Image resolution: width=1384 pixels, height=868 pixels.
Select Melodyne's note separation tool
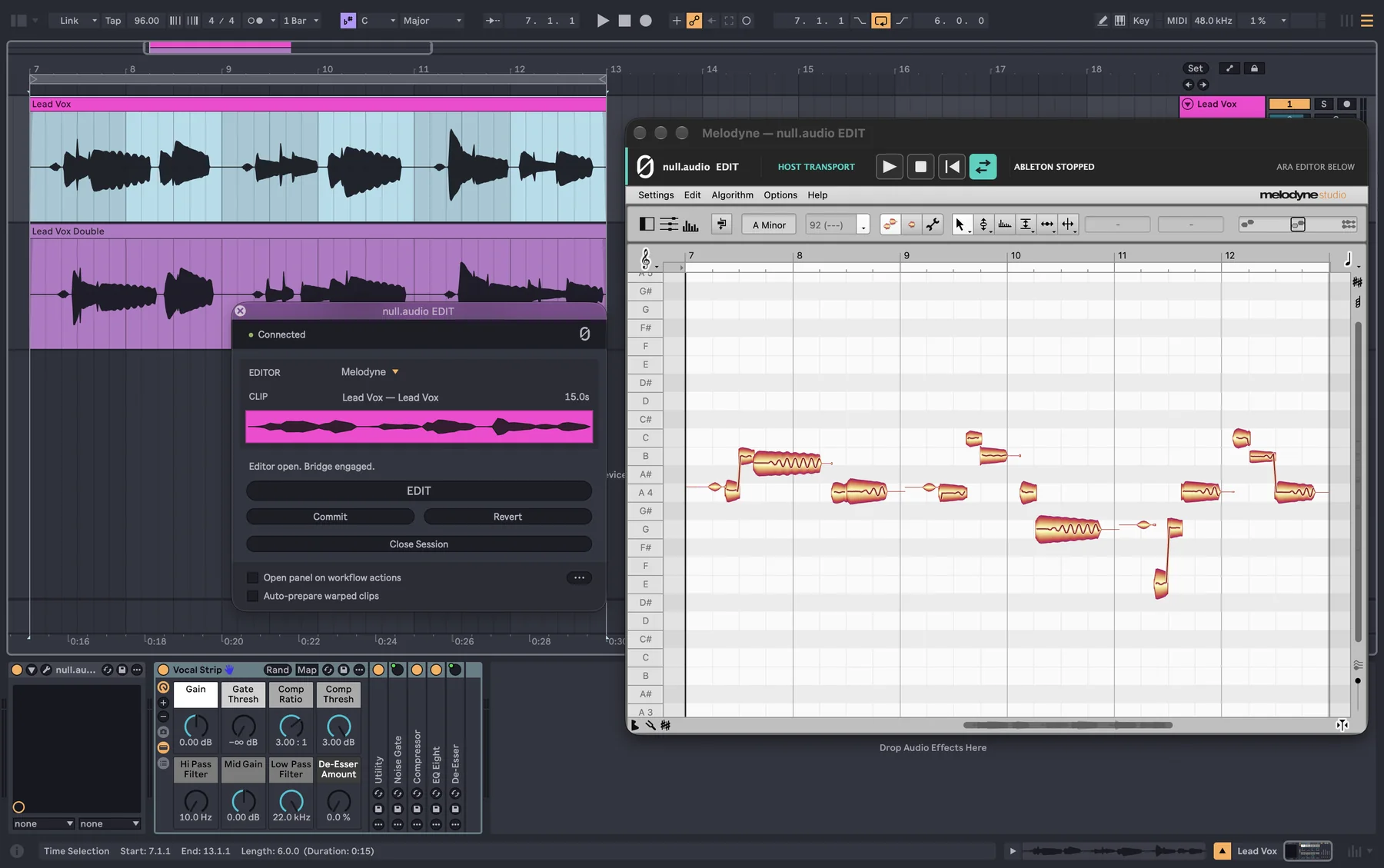tap(1068, 224)
